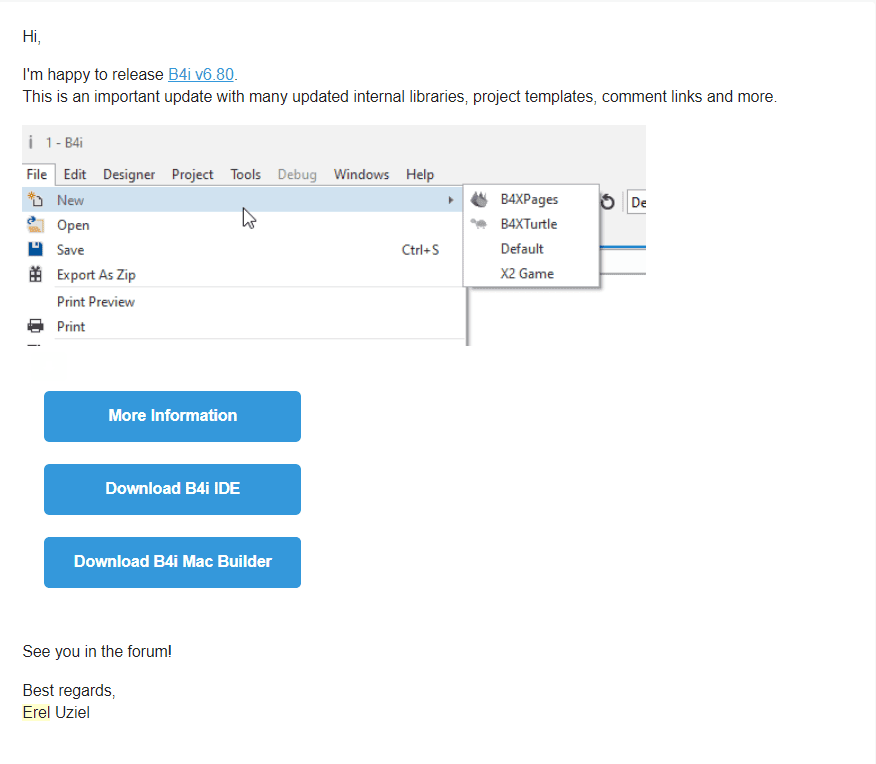Click the refresh arrow toolbar icon

607,202
